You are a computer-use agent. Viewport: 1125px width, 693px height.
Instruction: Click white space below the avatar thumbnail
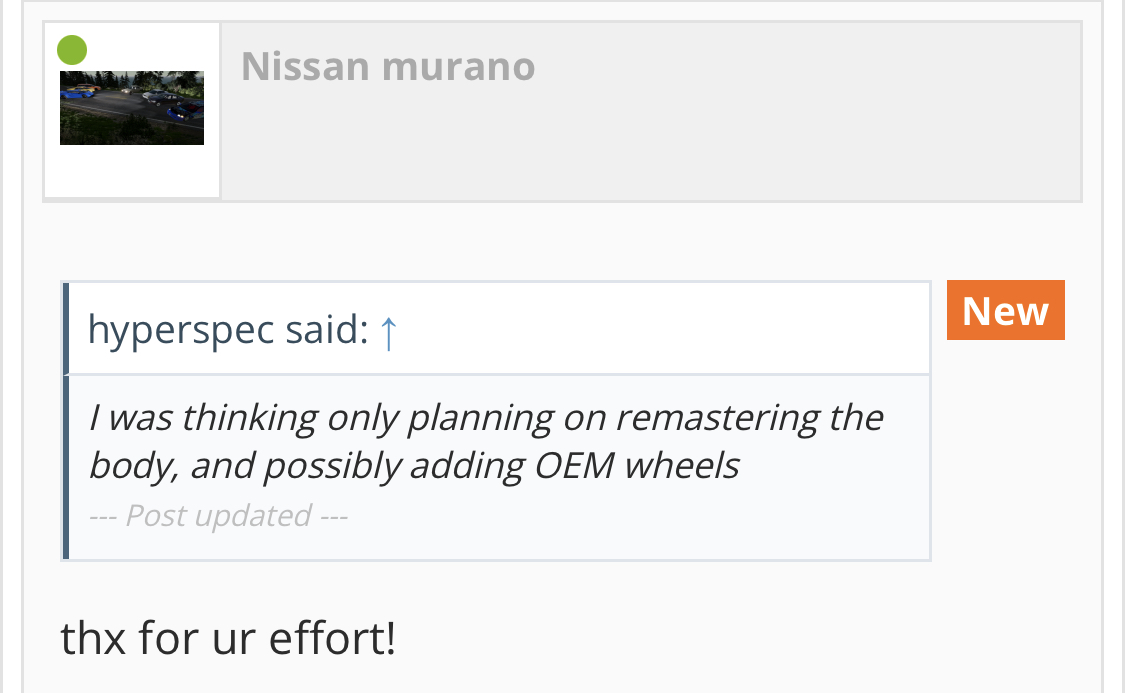[132, 171]
